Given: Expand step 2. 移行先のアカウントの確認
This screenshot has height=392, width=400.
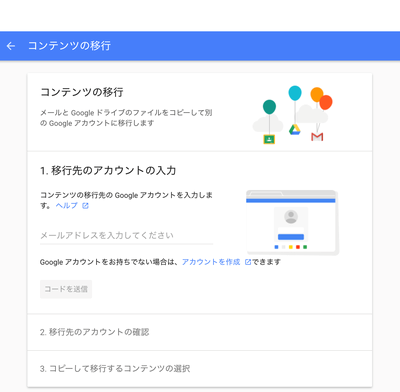Looking at the screenshot, I should click(199, 332).
